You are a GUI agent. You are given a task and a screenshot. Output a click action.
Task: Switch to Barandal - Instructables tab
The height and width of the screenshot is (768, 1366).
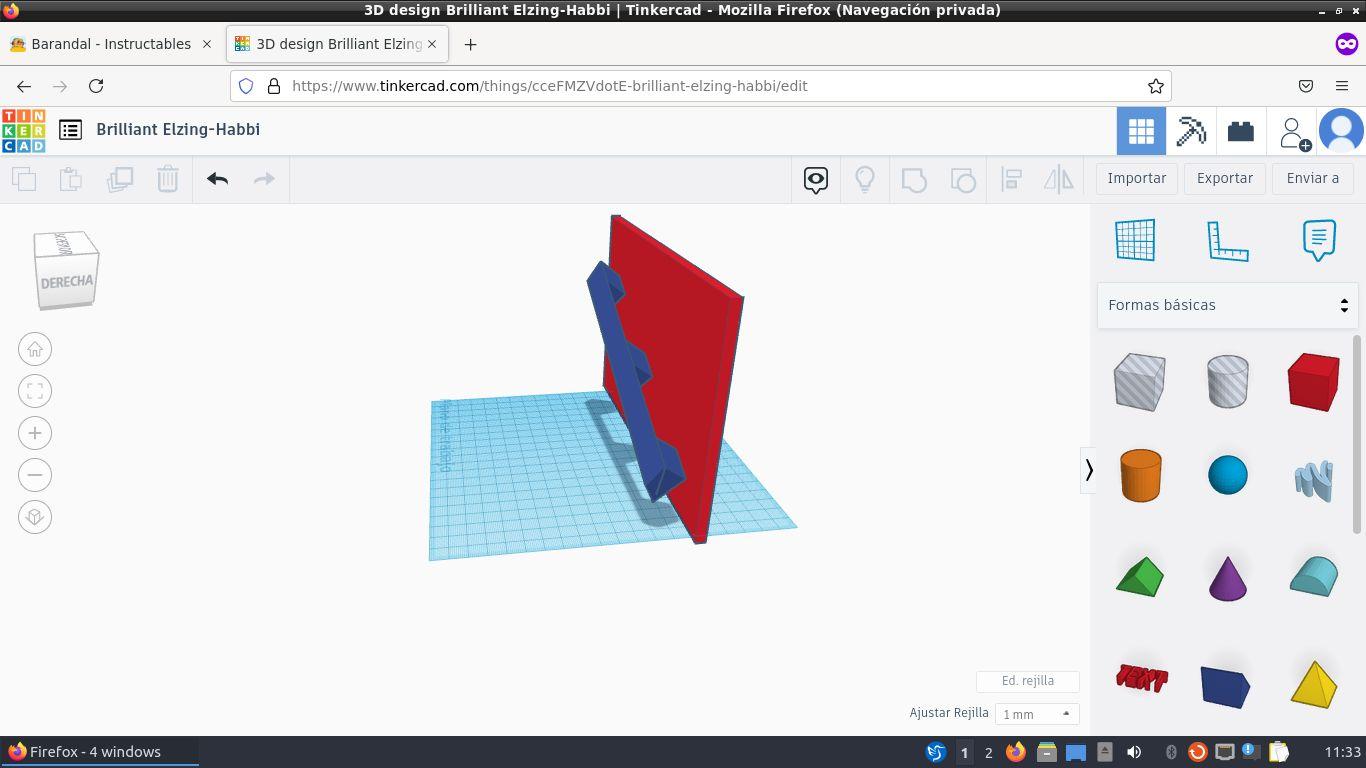click(110, 44)
